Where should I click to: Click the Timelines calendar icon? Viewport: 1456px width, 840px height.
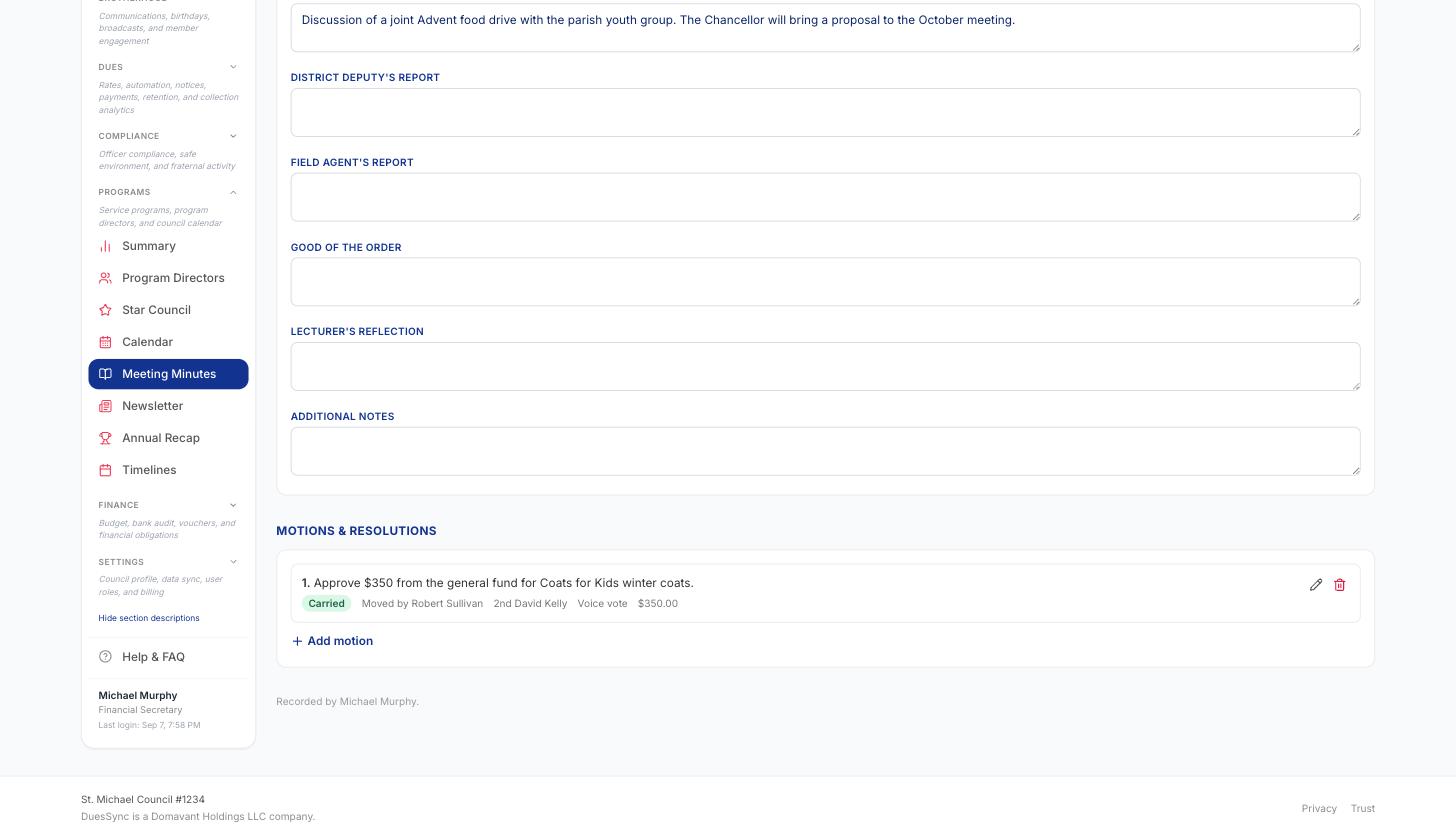[105, 470]
